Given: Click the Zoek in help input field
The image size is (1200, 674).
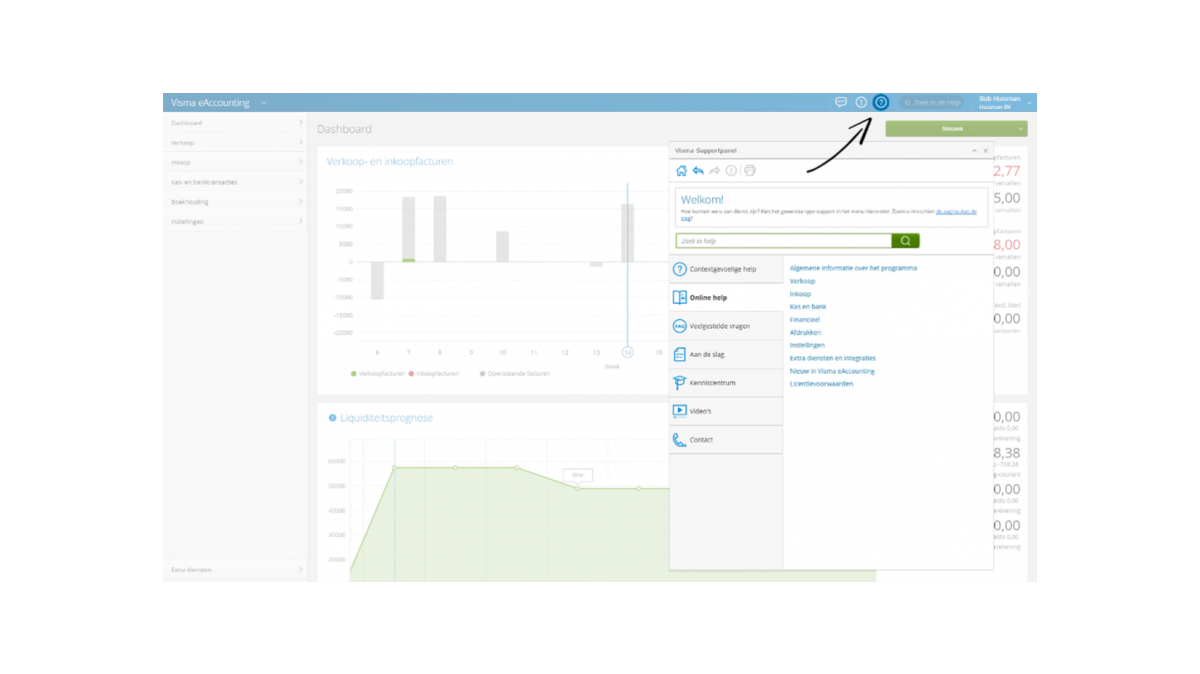Looking at the screenshot, I should point(783,241).
